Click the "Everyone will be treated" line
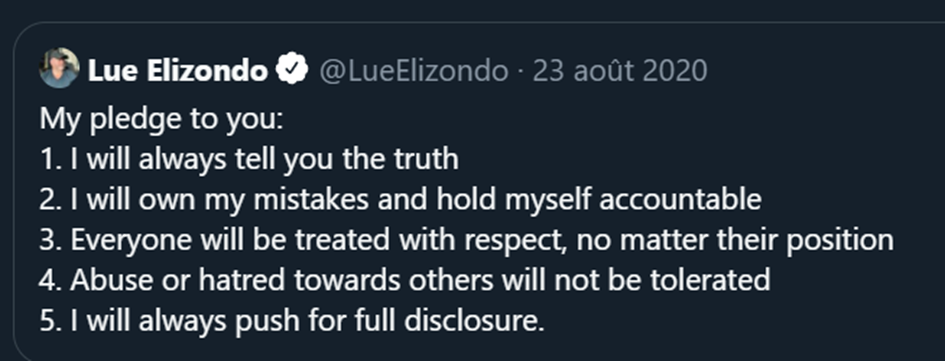This screenshot has height=361, width=945. click(466, 240)
